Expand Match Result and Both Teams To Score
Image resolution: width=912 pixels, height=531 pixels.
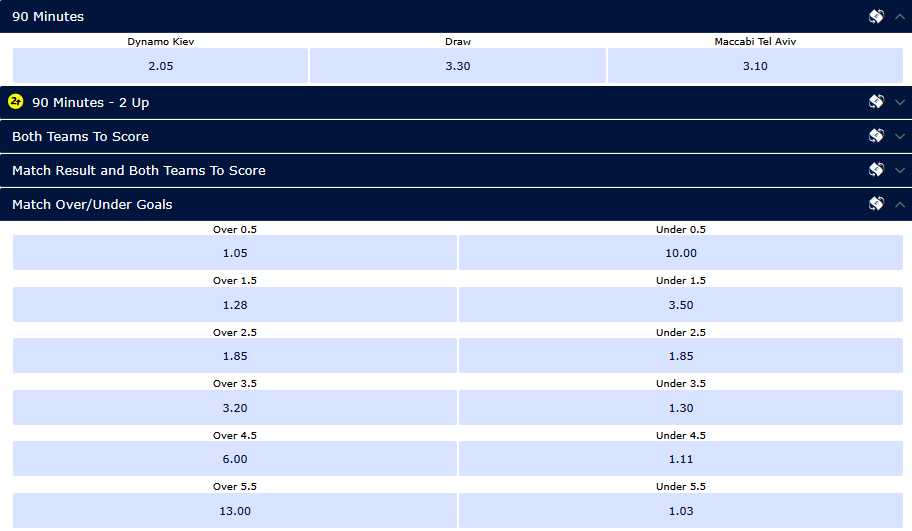click(x=900, y=170)
